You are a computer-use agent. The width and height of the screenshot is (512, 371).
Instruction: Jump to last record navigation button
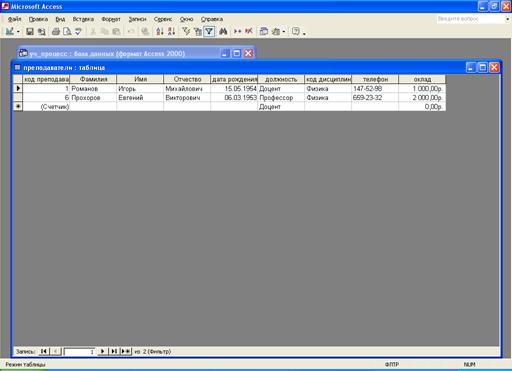pyautogui.click(x=114, y=351)
